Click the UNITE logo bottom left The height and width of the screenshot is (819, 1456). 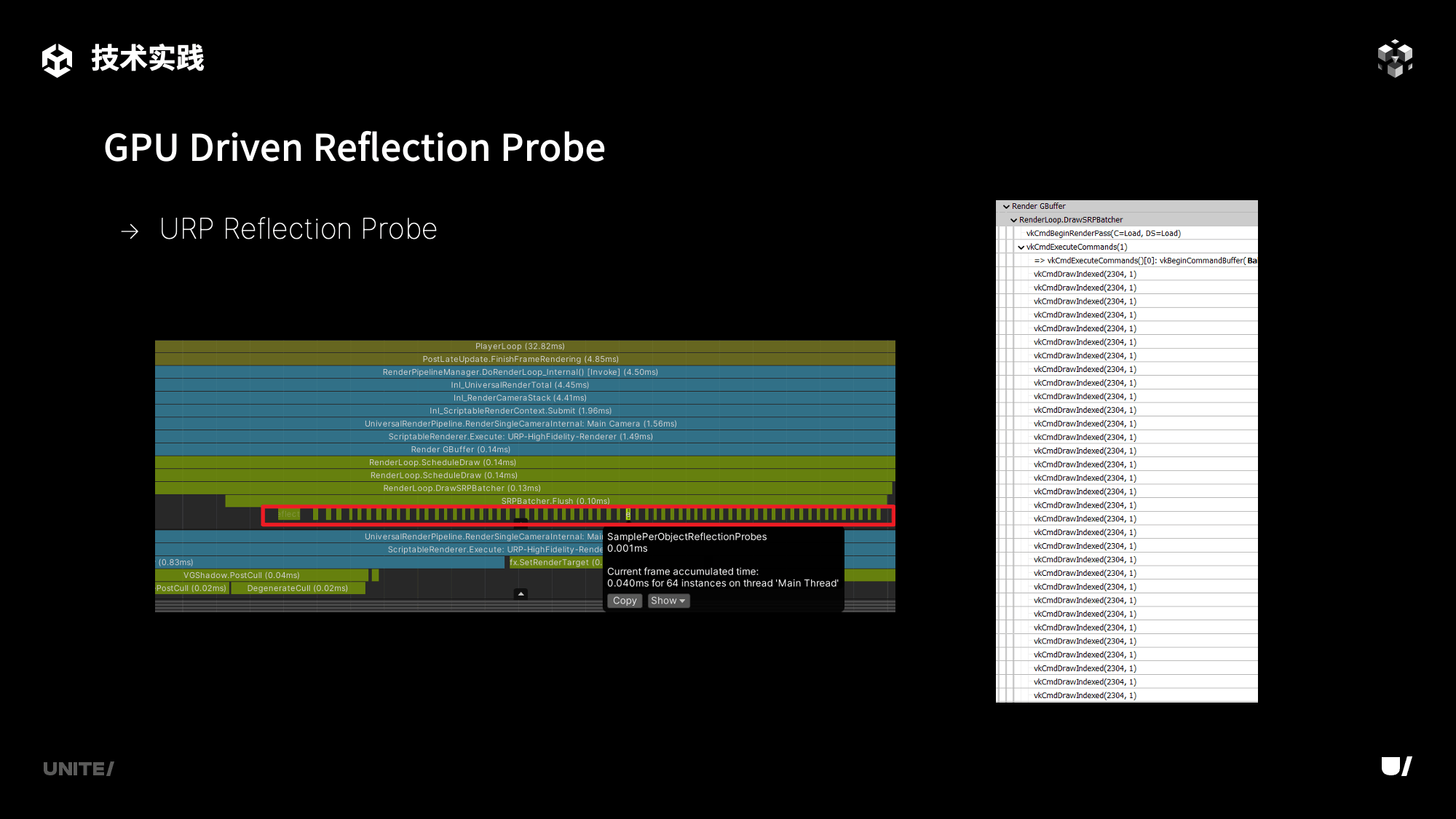pos(79,769)
